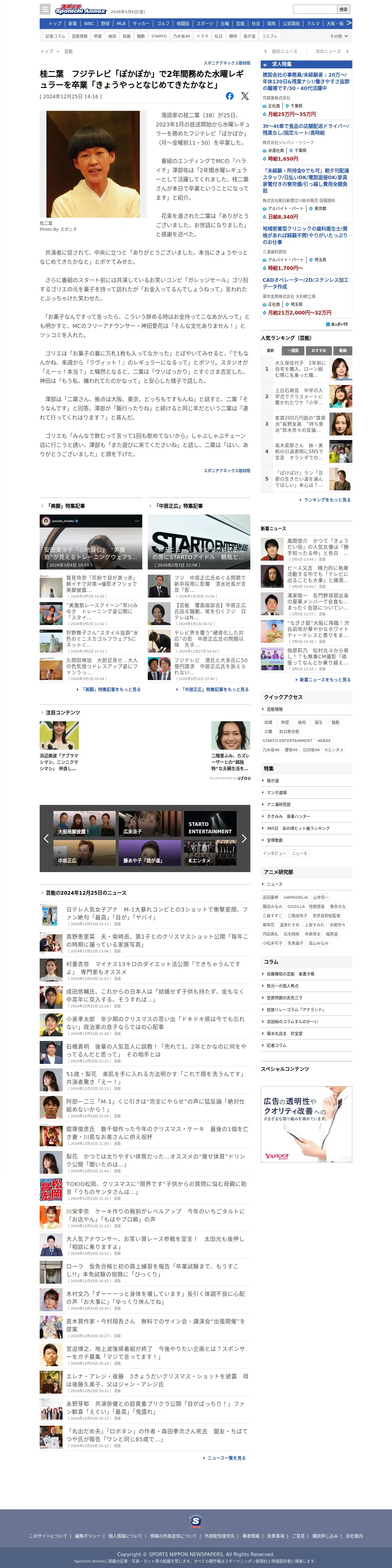Open 会社案内 in the footer
This screenshot has height=1568, width=392.
pos(354,1536)
